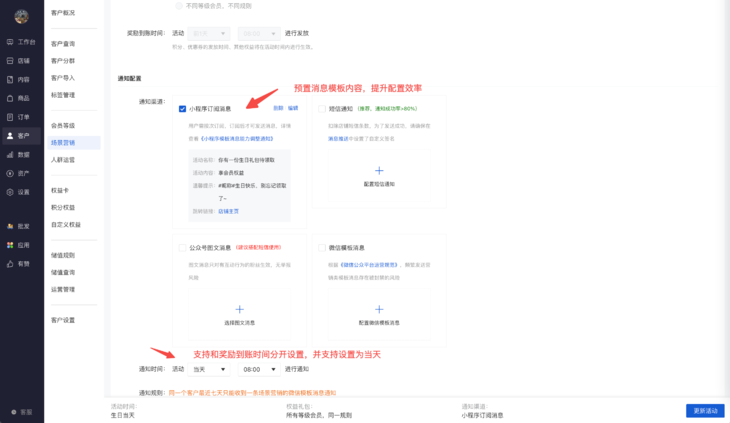Open the 店铺 store icon in sidebar
Image resolution: width=730 pixels, height=423 pixels.
(x=10, y=61)
